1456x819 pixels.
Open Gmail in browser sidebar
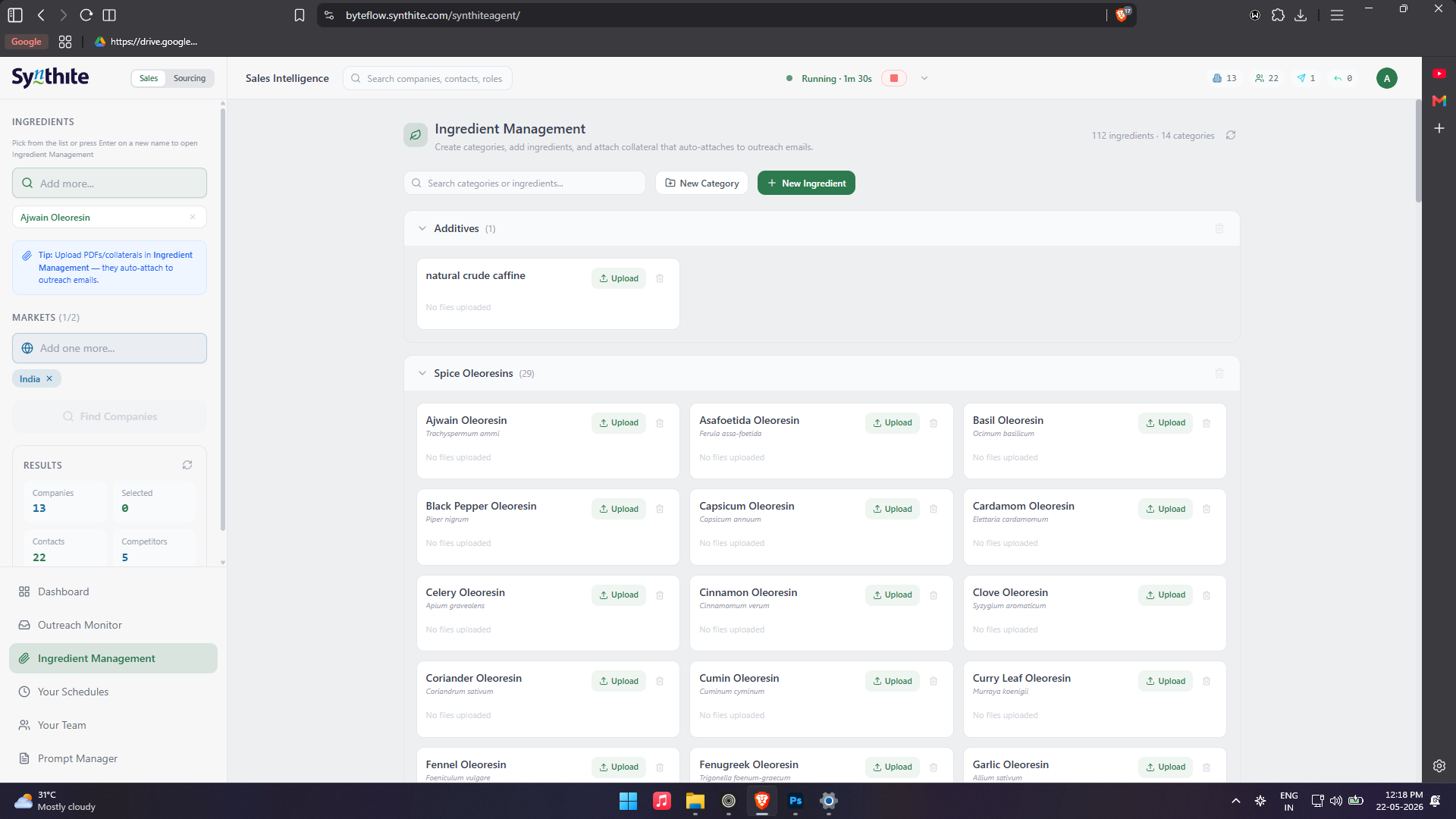pyautogui.click(x=1439, y=100)
